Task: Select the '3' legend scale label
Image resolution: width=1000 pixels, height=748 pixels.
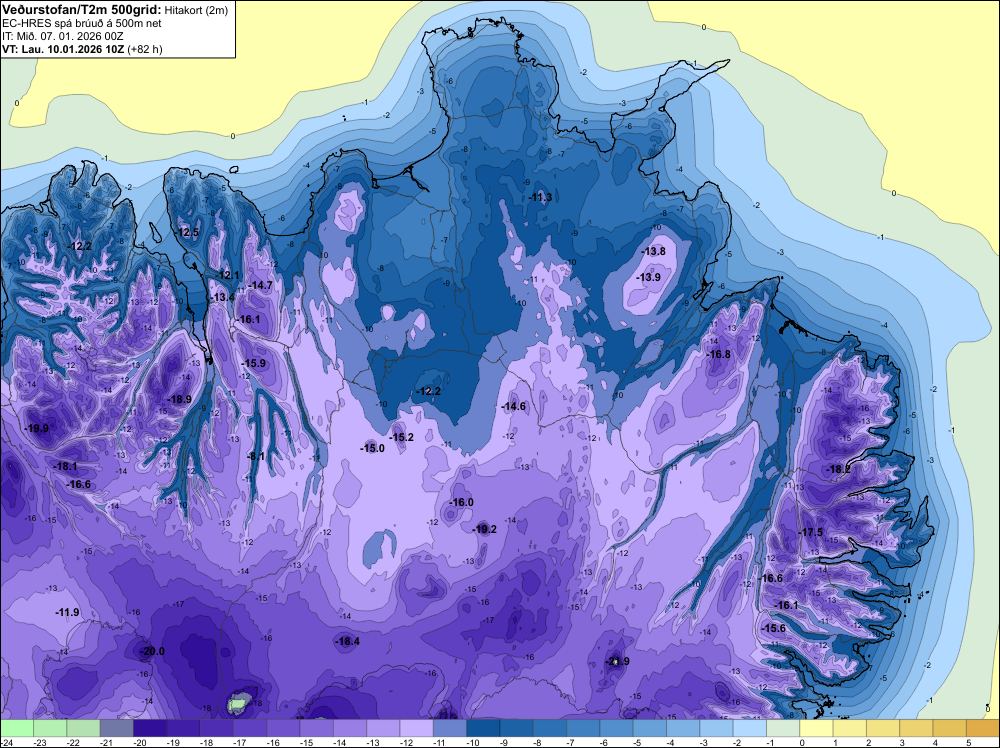Action: click(904, 742)
